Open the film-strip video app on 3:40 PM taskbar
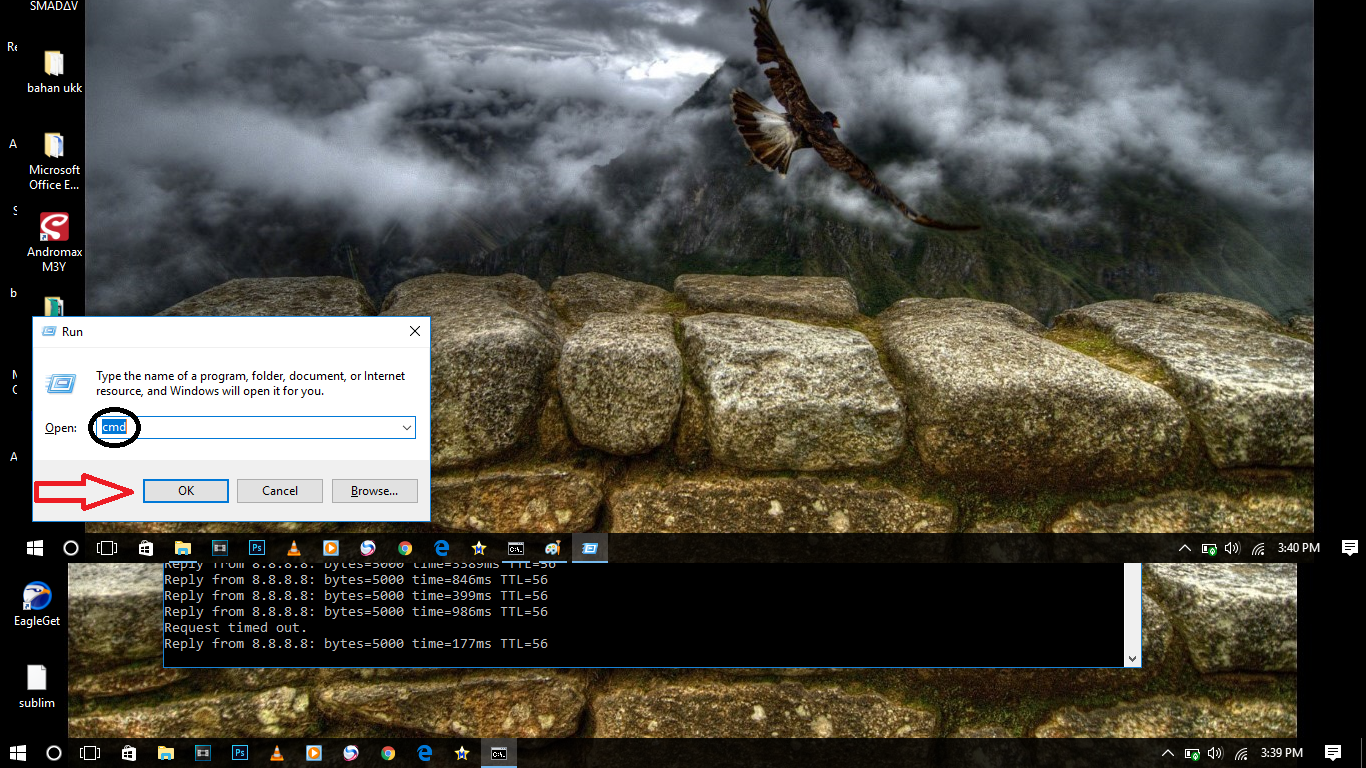 click(219, 548)
